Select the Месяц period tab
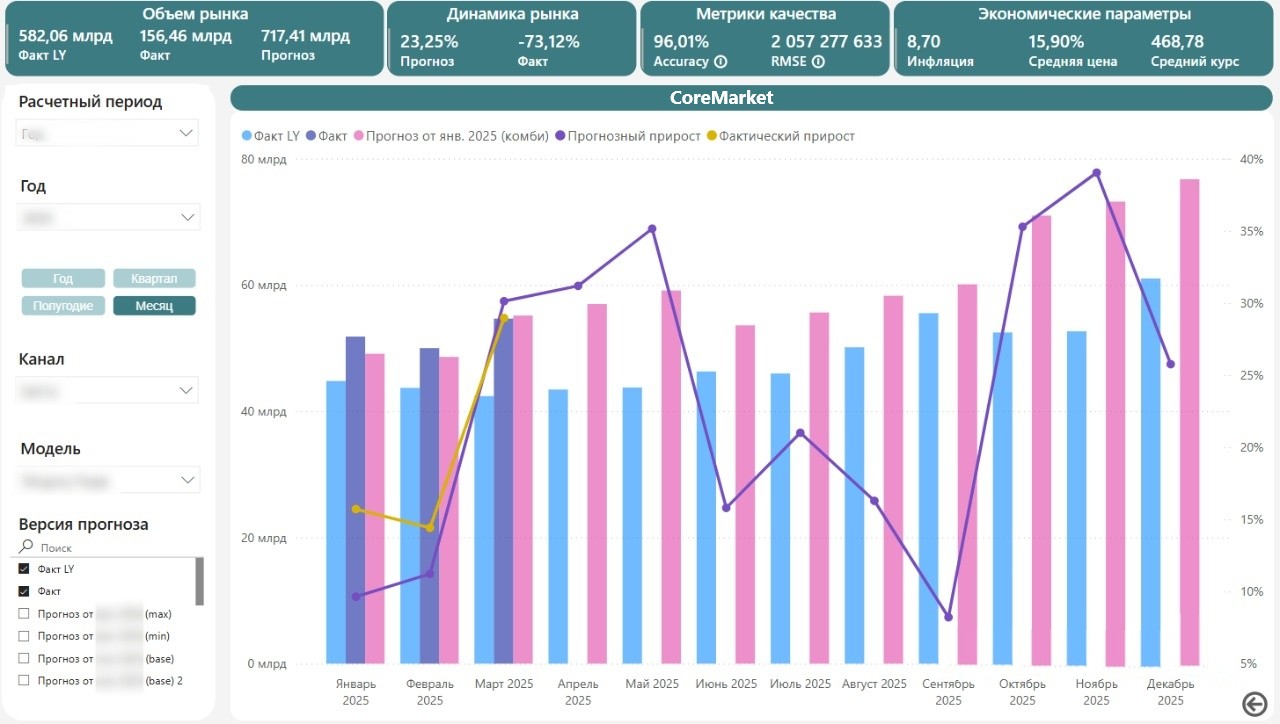 (x=154, y=305)
